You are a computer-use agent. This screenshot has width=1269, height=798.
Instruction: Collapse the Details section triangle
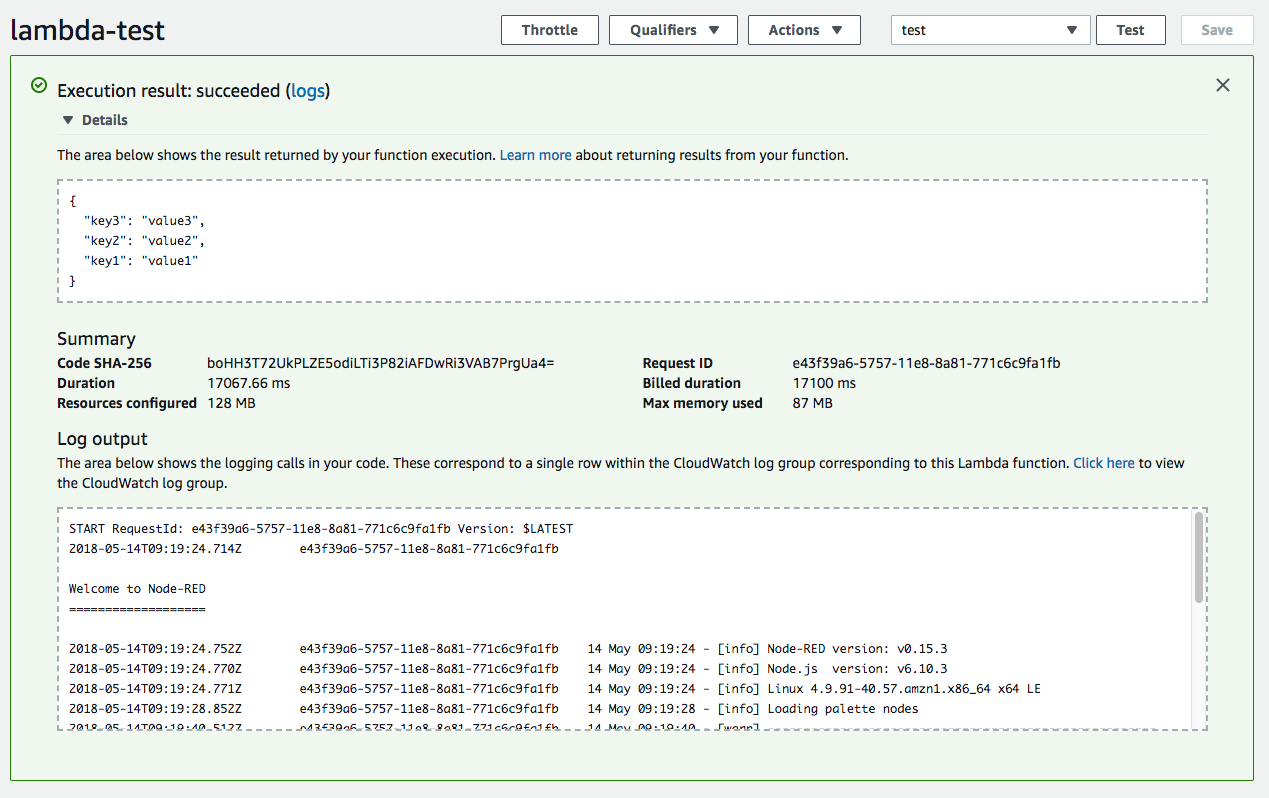click(x=68, y=120)
